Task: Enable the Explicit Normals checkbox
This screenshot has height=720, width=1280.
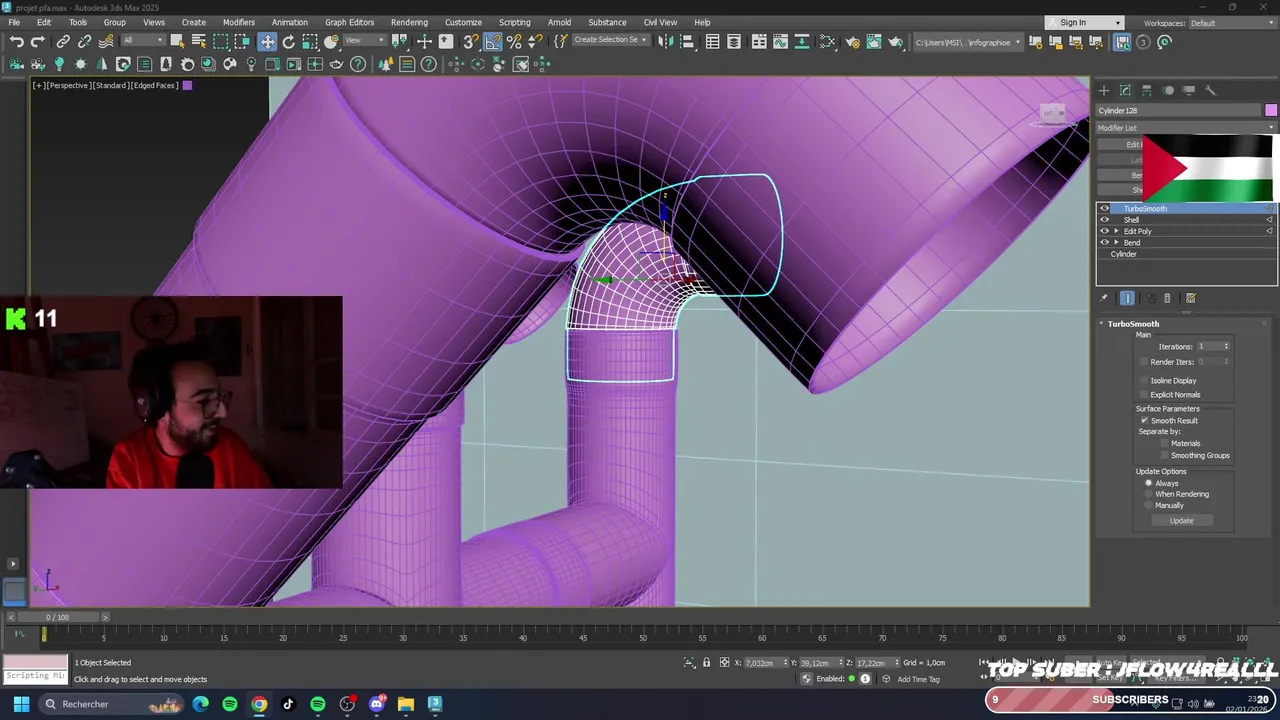Action: click(1145, 395)
